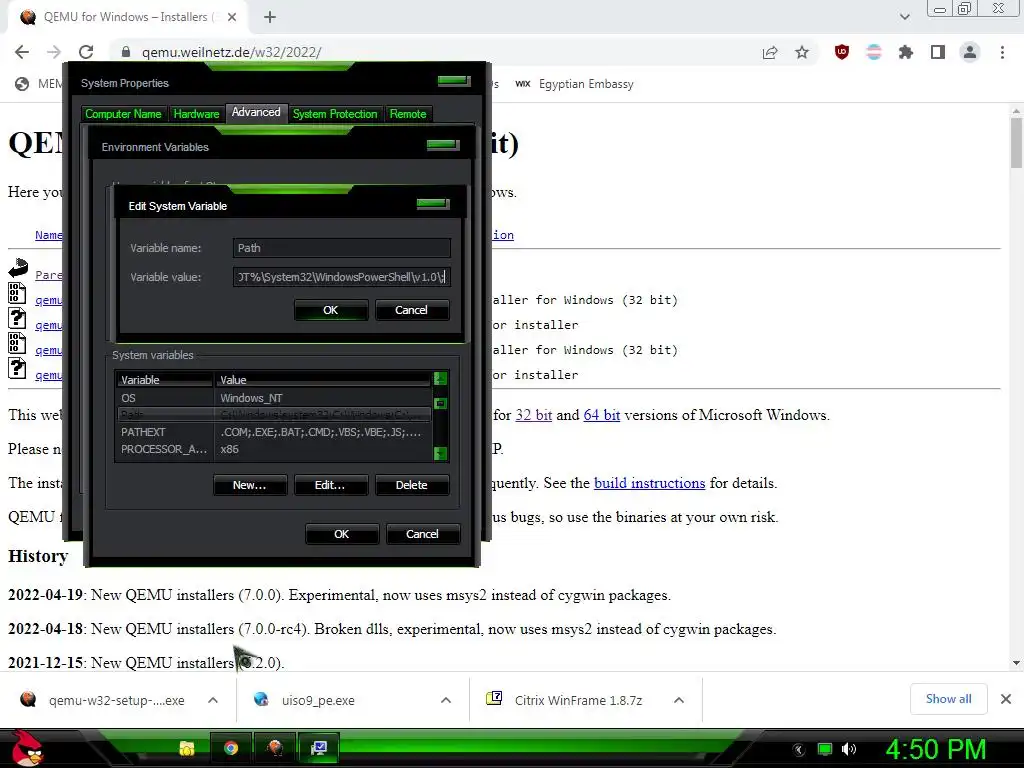
Task: Cancel the Environment Variables dialog
Action: (x=423, y=534)
